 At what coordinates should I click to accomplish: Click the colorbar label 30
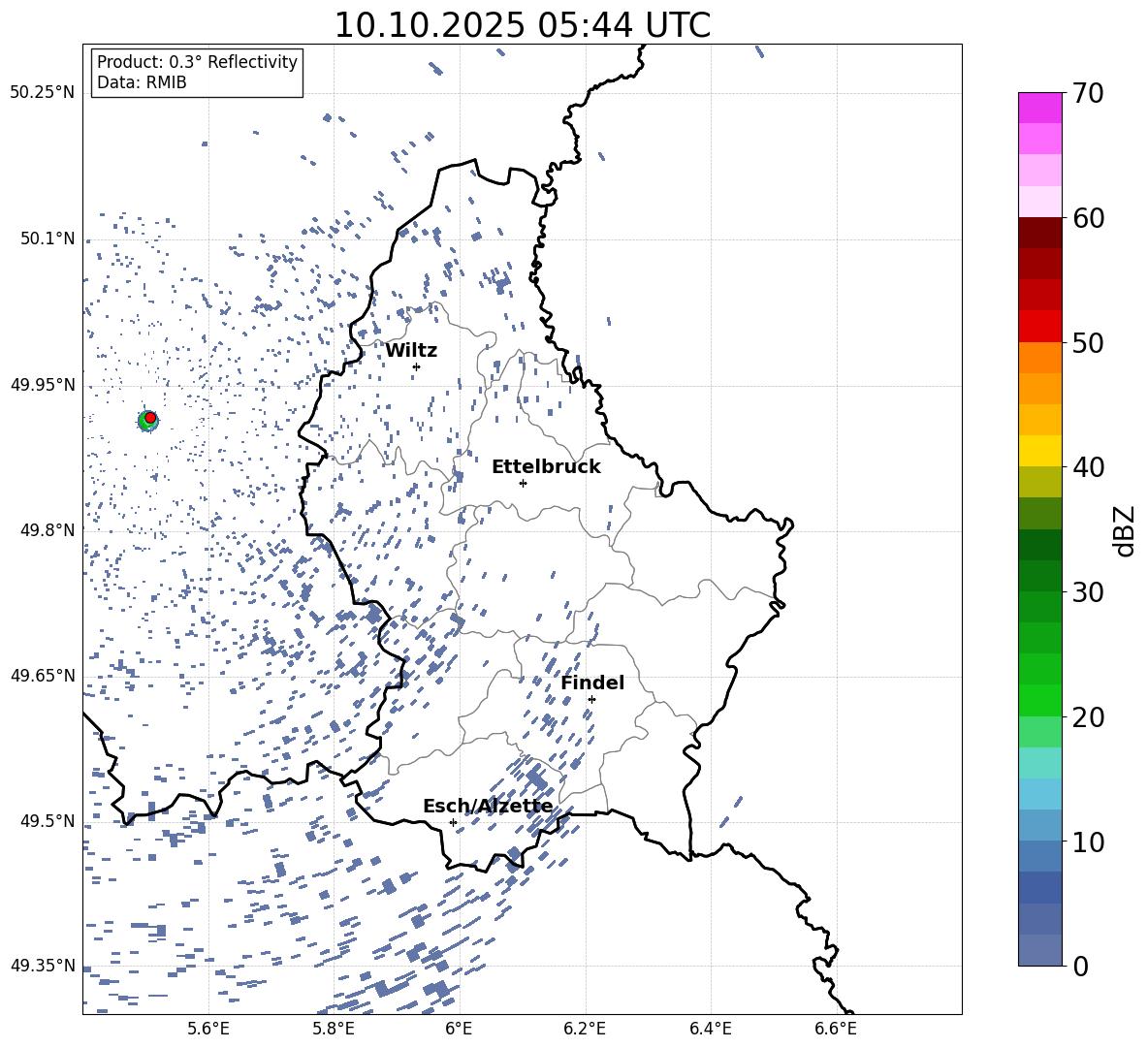1088,592
